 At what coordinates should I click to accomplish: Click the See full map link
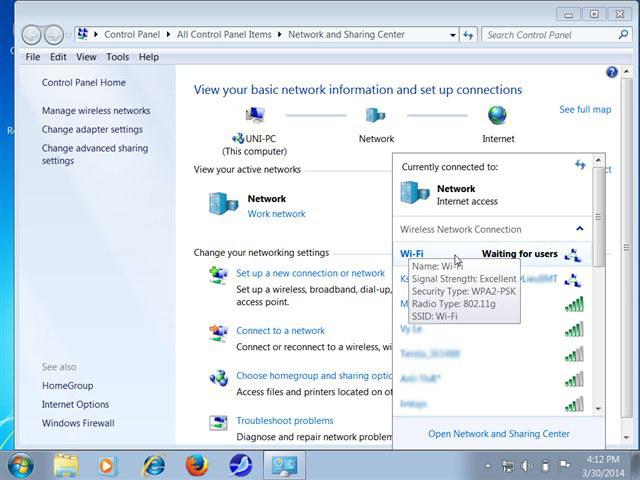pos(585,109)
